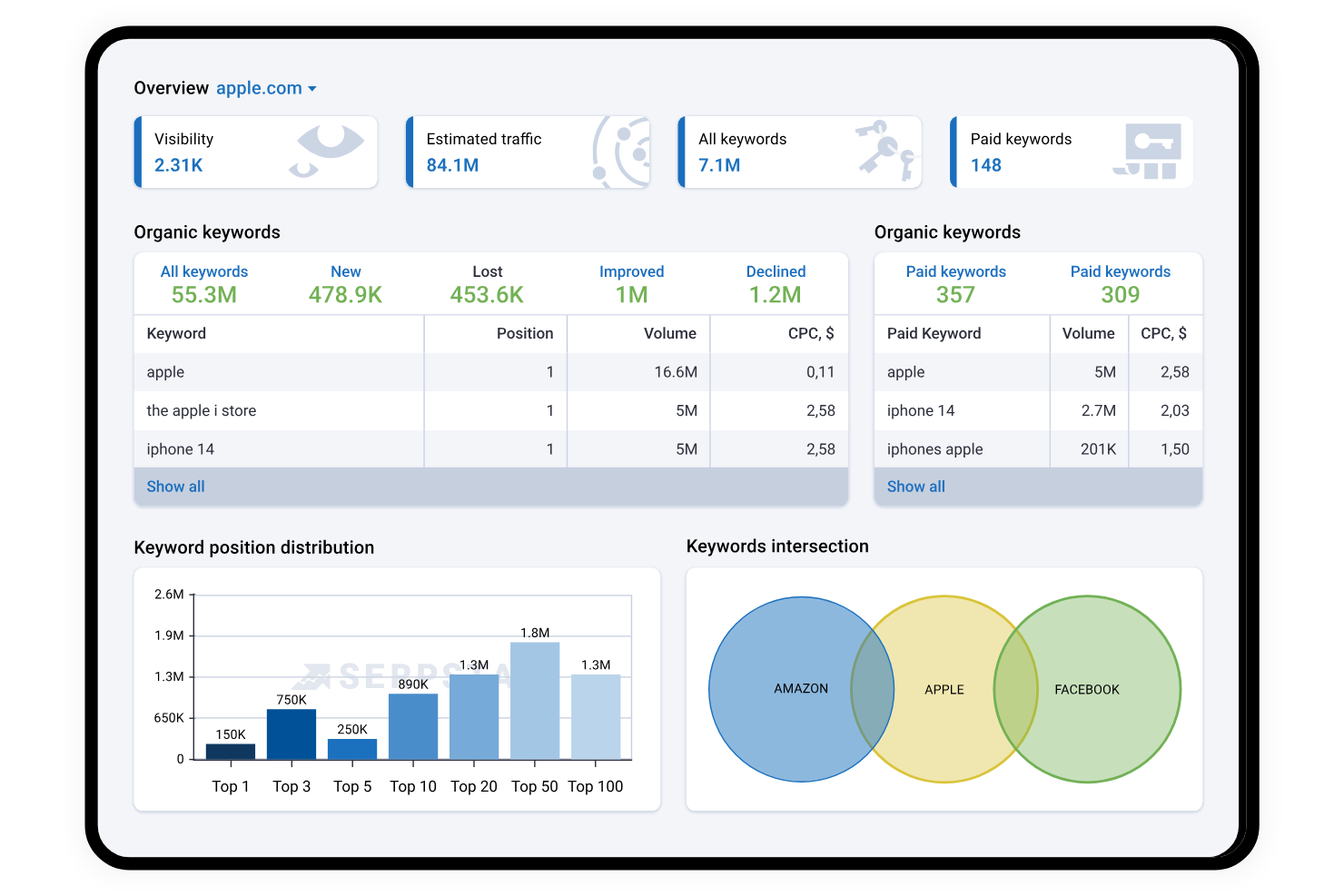The height and width of the screenshot is (896, 1344).
Task: Click the Estimated traffic orbit icon
Action: (621, 152)
